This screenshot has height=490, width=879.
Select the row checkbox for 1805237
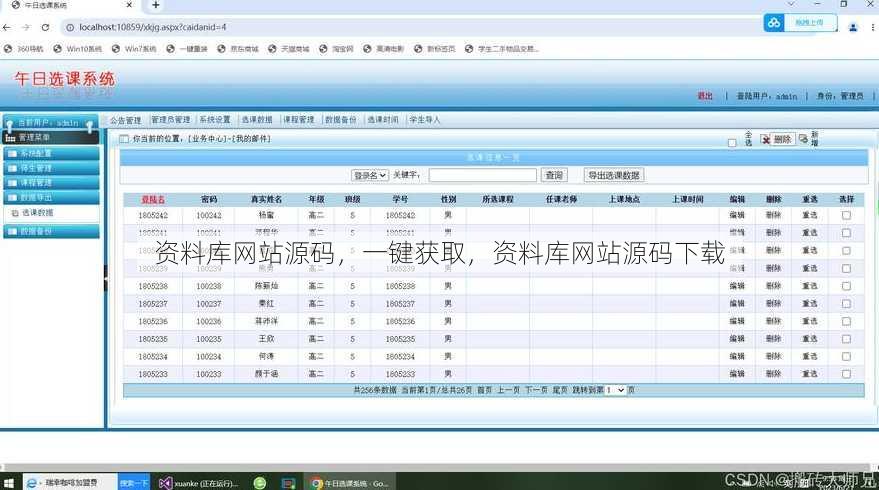click(x=846, y=304)
